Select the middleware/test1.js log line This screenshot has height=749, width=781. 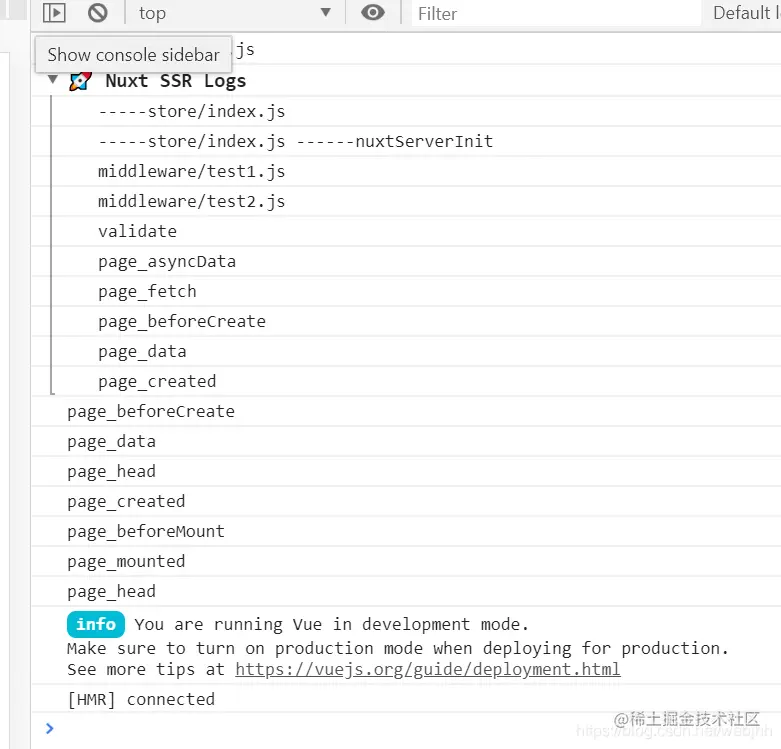191,171
